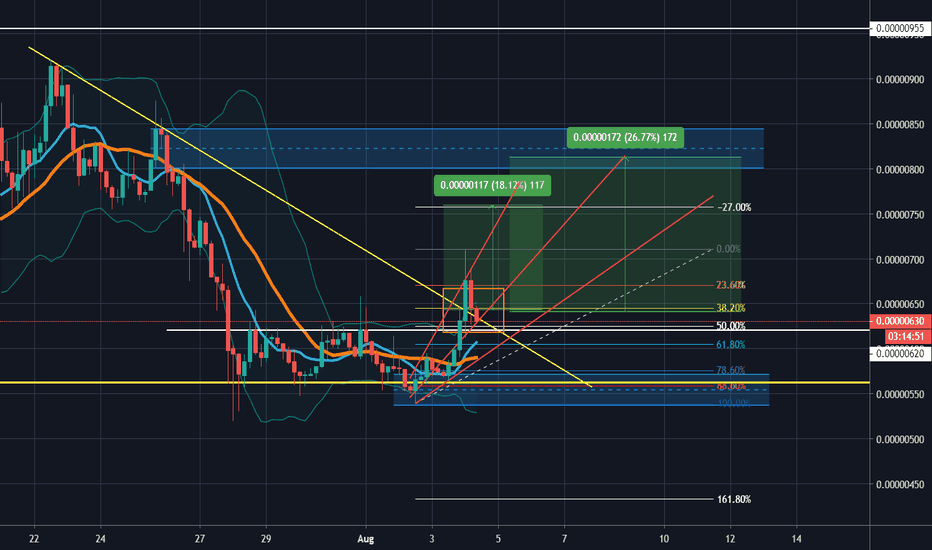The width and height of the screenshot is (932, 550).
Task: Click the 0.00000450 price axis label
Action: tap(900, 485)
